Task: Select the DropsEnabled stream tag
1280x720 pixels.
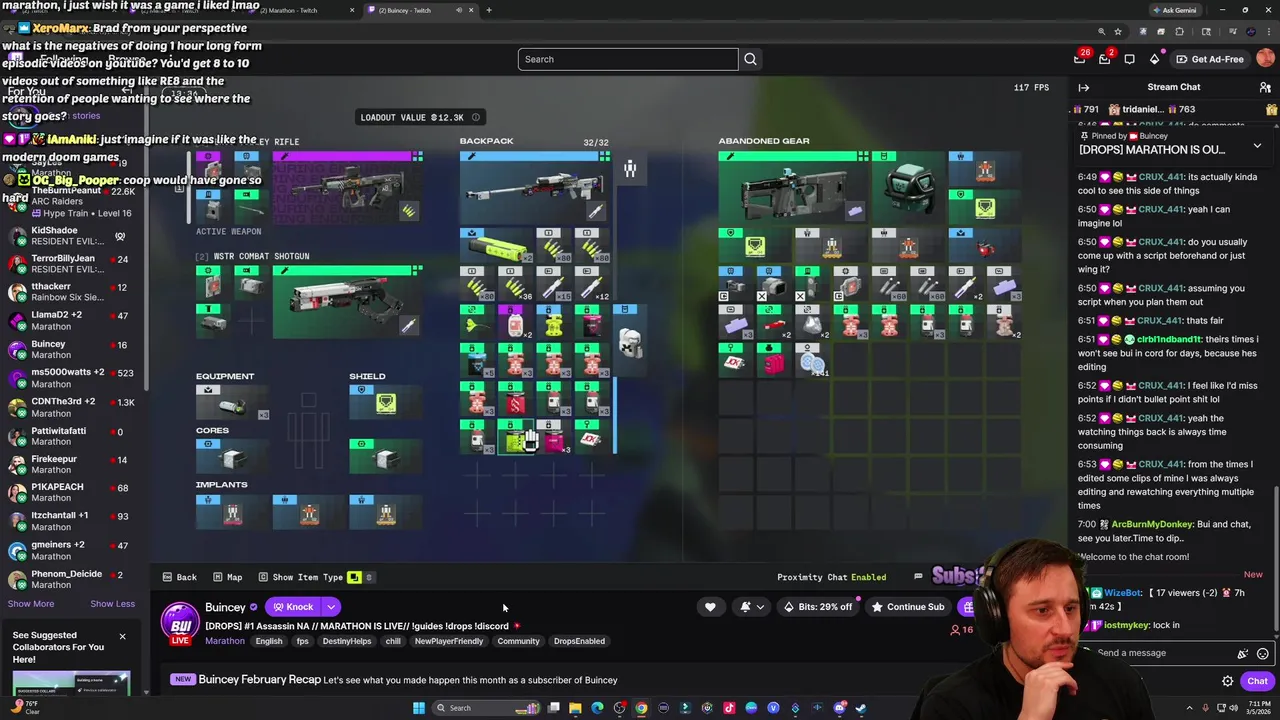Action: tap(579, 641)
